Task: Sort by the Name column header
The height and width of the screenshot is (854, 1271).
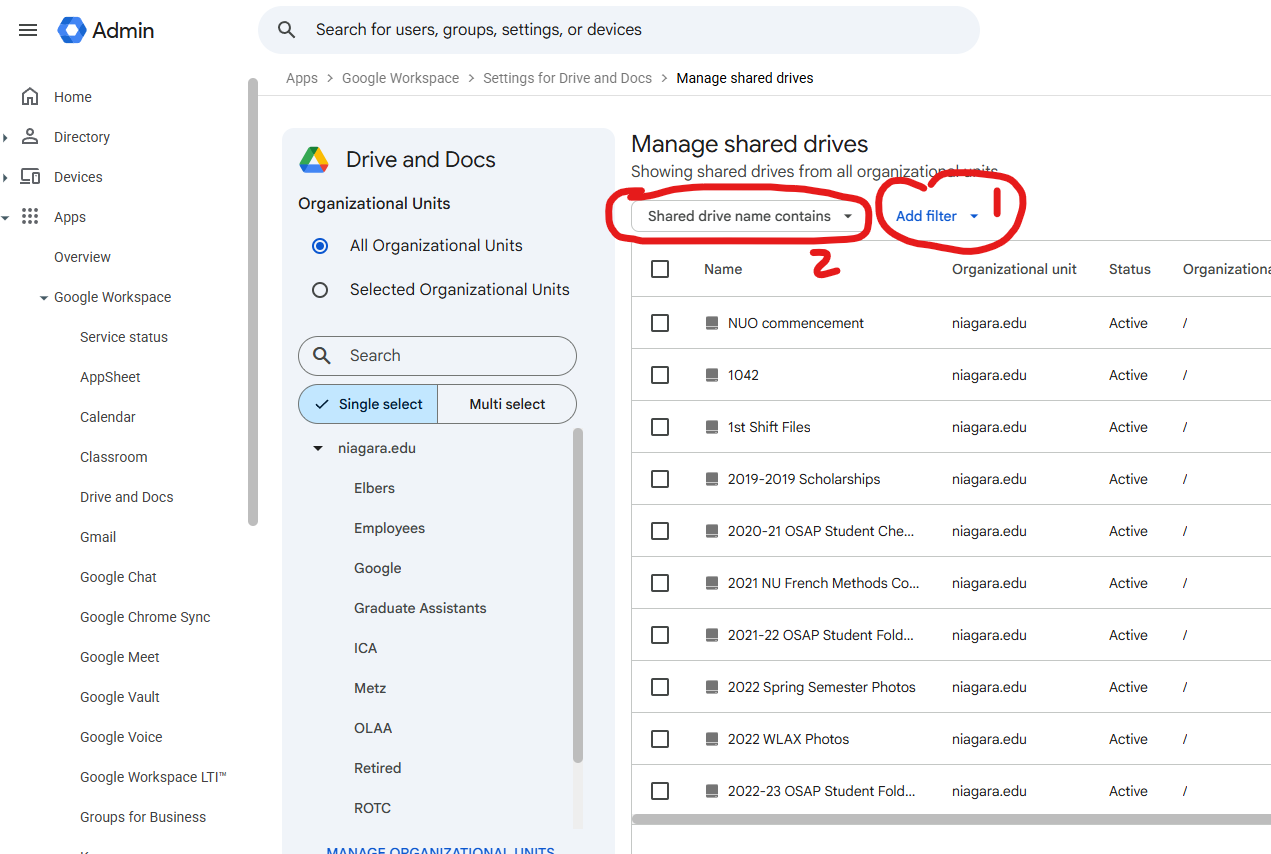Action: pyautogui.click(x=723, y=269)
